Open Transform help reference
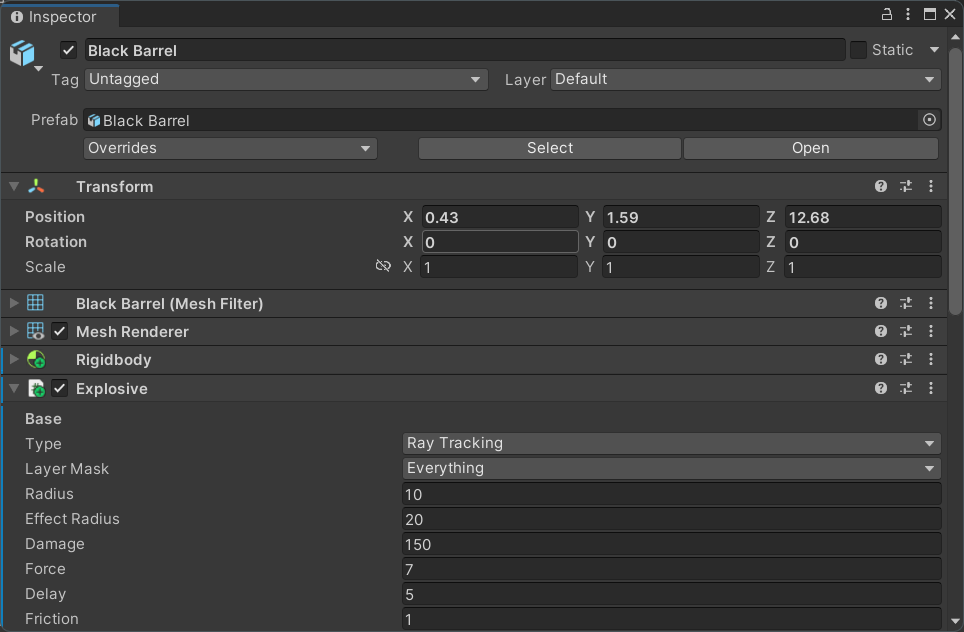The height and width of the screenshot is (632, 964). (x=880, y=186)
